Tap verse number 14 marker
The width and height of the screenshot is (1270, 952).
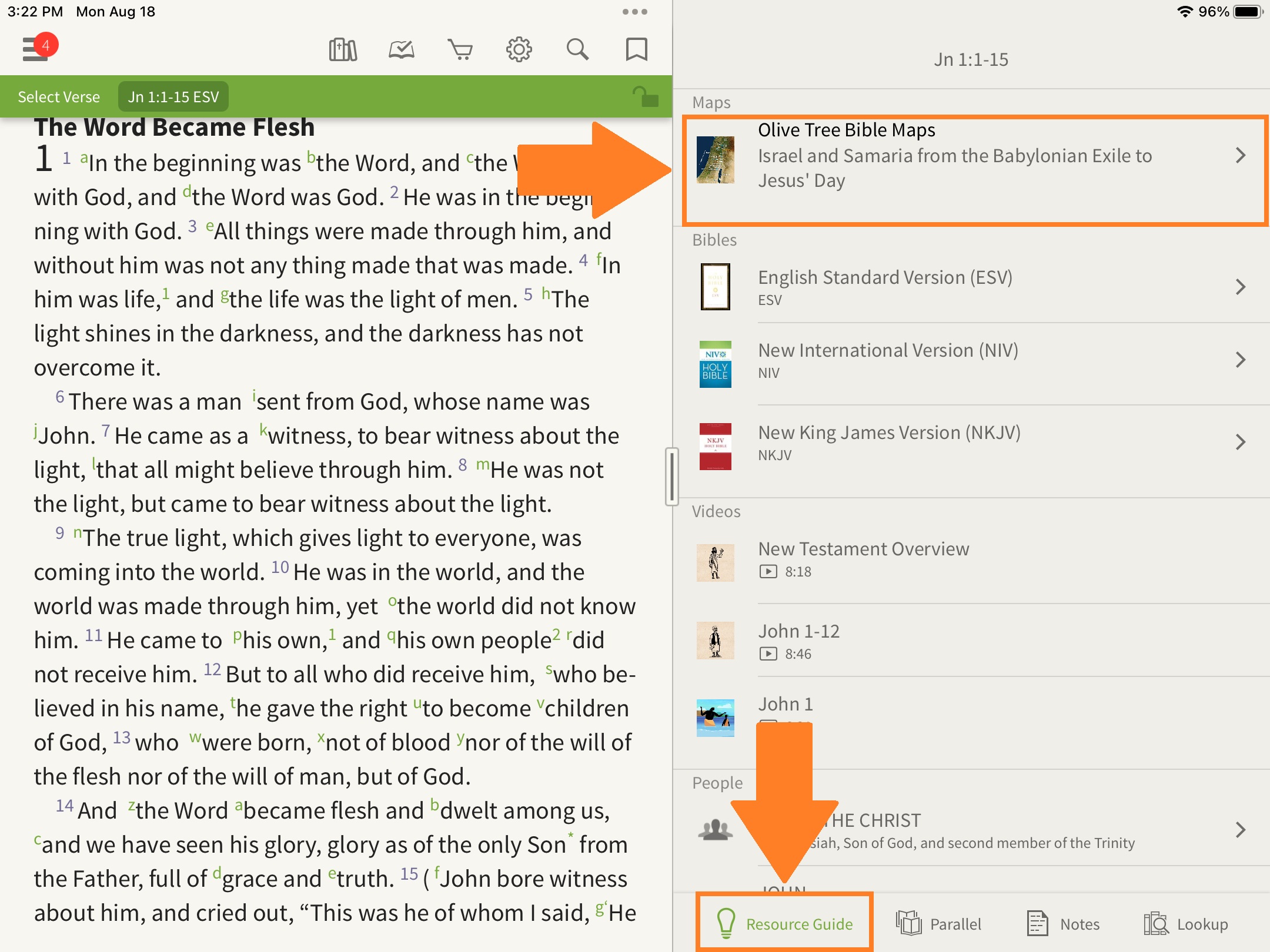(65, 805)
